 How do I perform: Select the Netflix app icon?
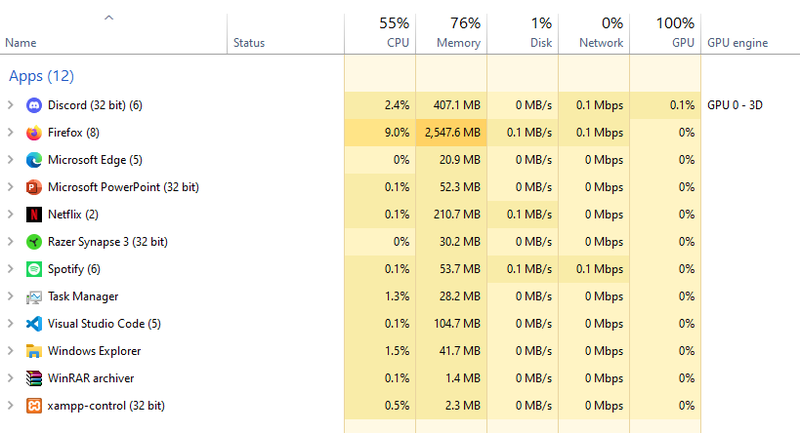pyautogui.click(x=34, y=214)
